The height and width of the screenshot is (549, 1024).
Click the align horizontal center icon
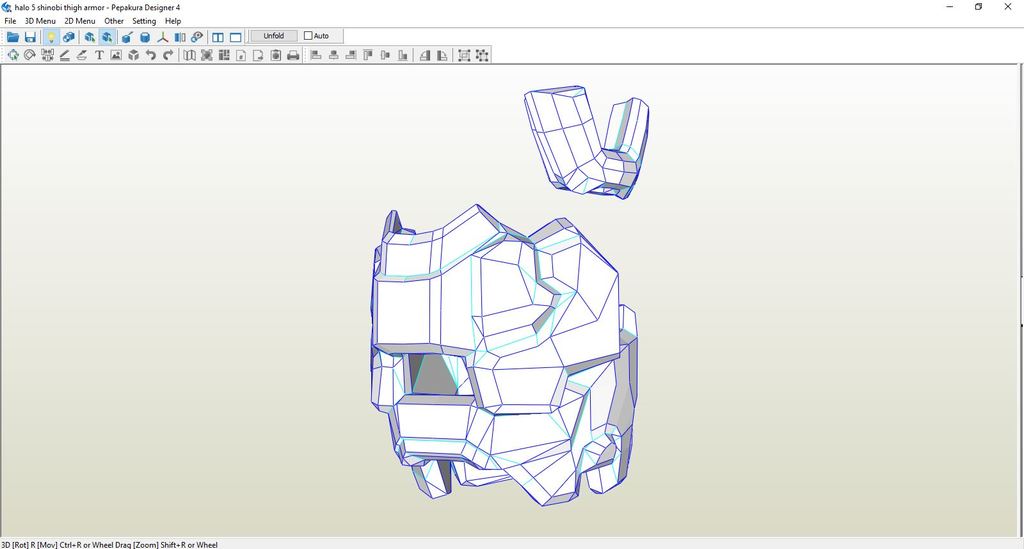(x=333, y=55)
